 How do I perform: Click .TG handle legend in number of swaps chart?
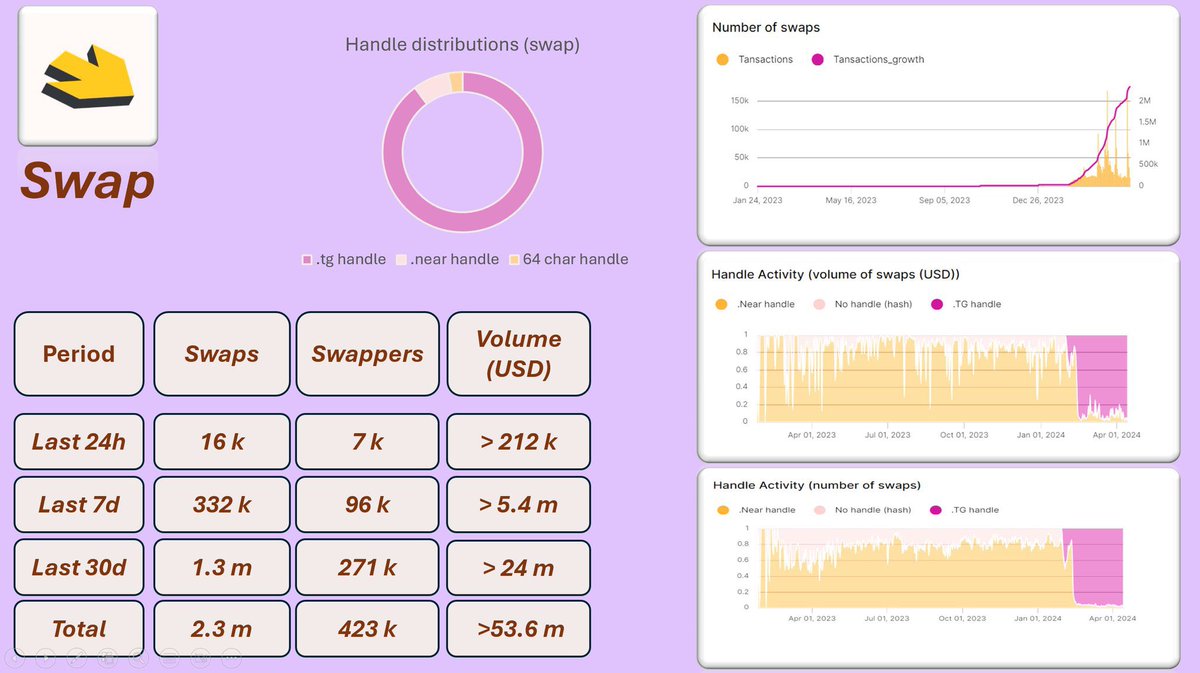point(965,510)
